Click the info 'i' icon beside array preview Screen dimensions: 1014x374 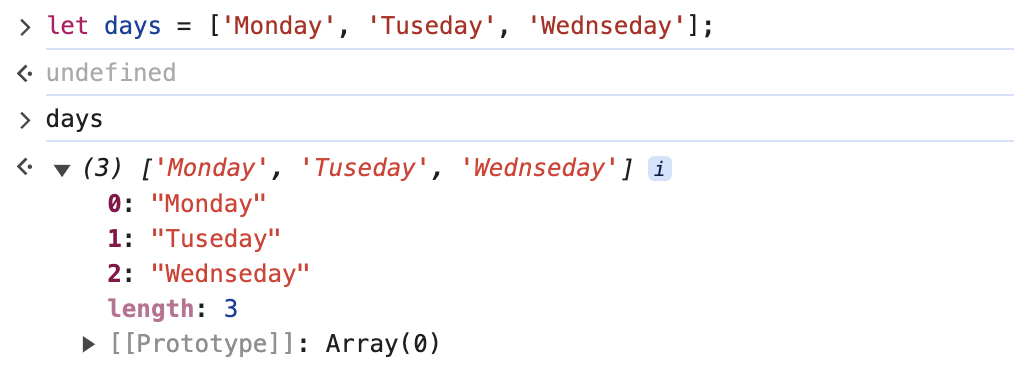660,170
